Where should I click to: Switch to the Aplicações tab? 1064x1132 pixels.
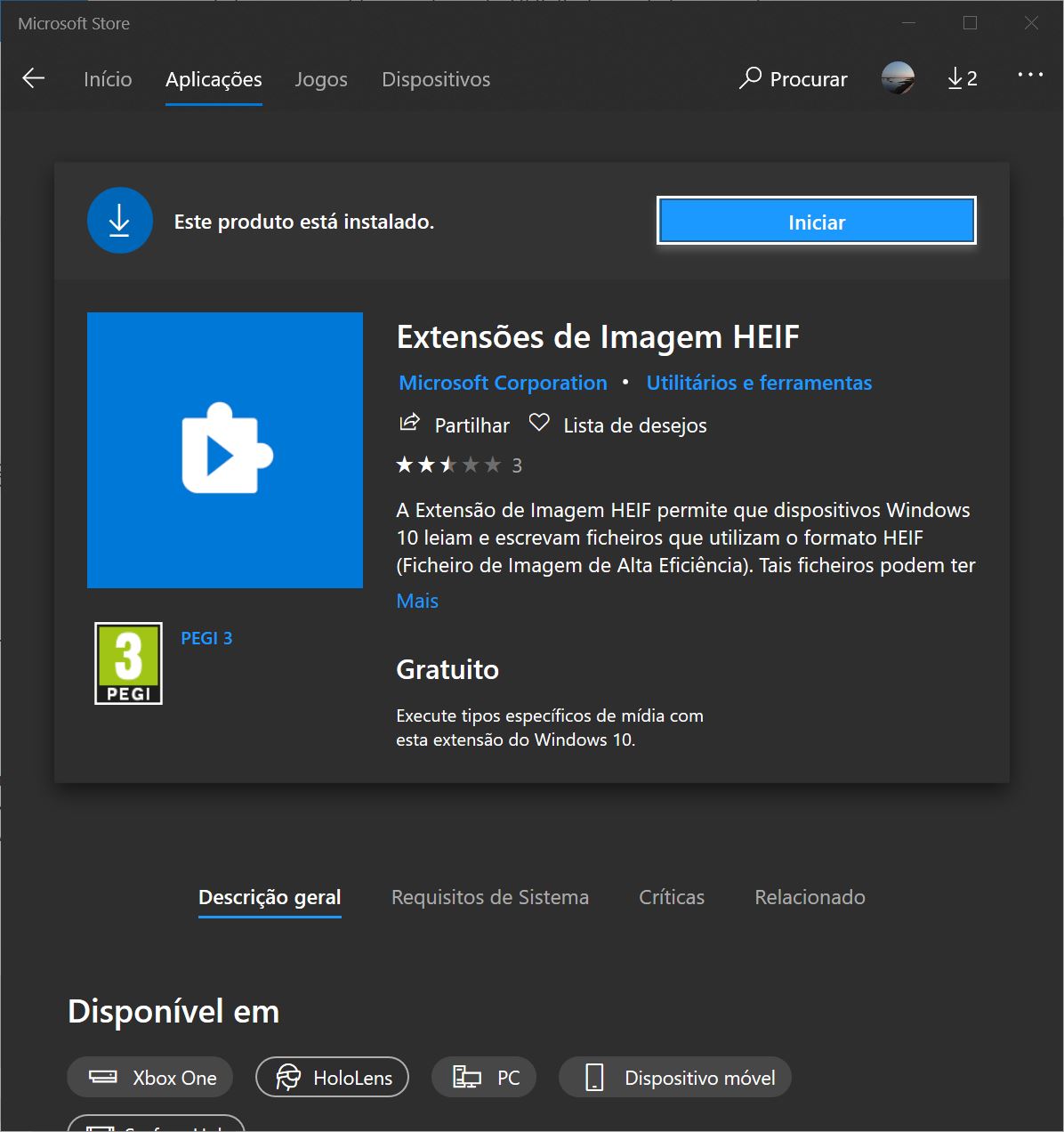pyautogui.click(x=214, y=79)
